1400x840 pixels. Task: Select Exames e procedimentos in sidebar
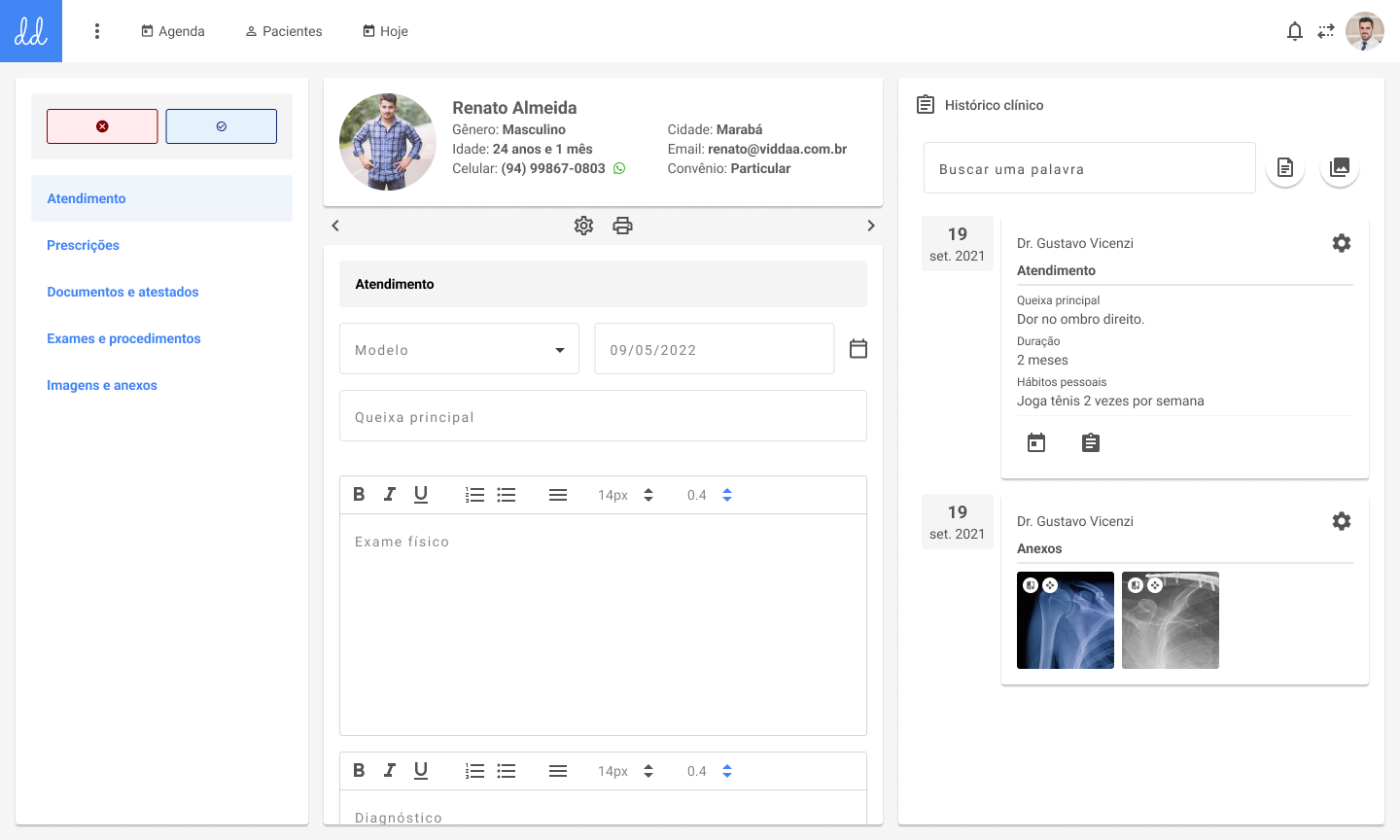(x=123, y=338)
